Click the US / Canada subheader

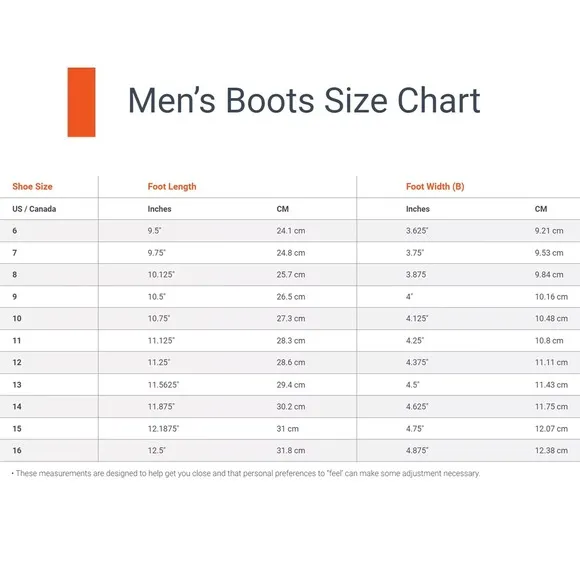coord(34,209)
